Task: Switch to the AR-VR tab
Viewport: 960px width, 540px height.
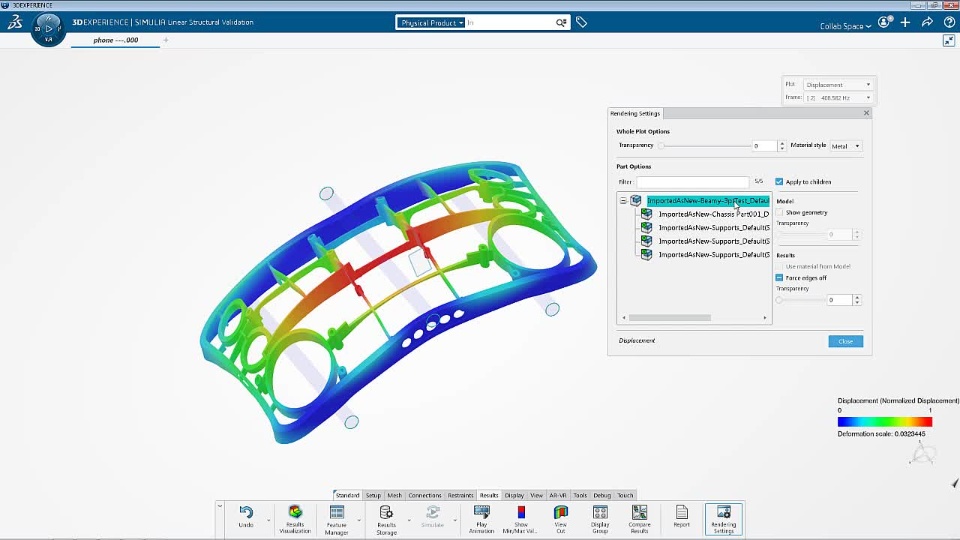Action: coord(558,495)
